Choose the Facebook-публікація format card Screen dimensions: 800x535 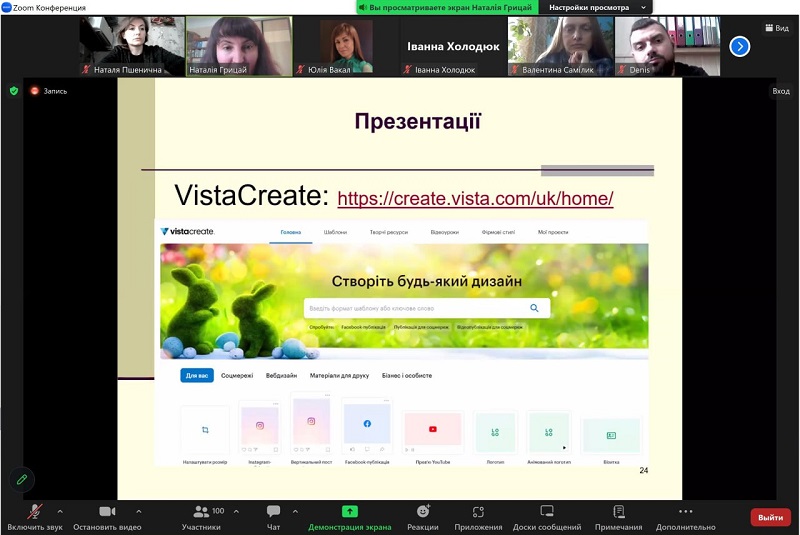367,426
